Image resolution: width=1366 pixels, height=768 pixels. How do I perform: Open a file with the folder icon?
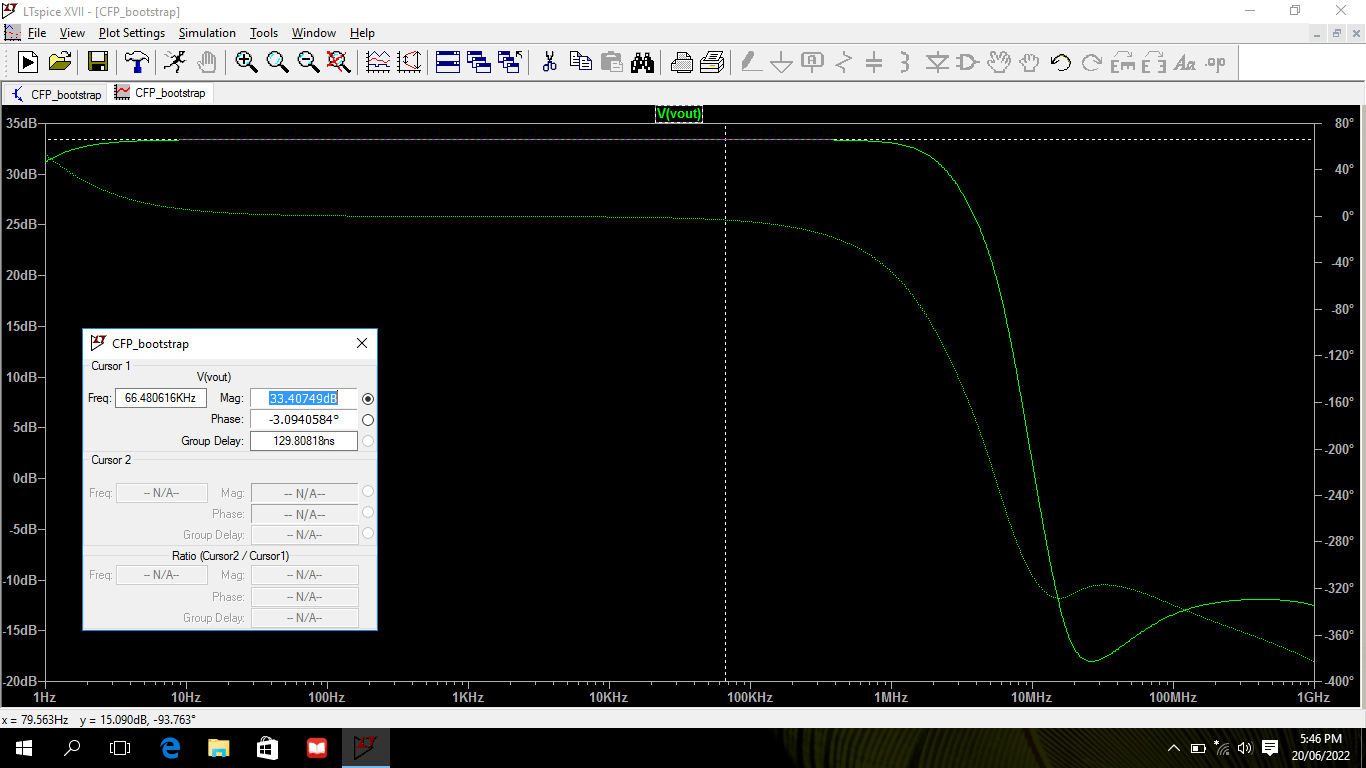coord(60,62)
